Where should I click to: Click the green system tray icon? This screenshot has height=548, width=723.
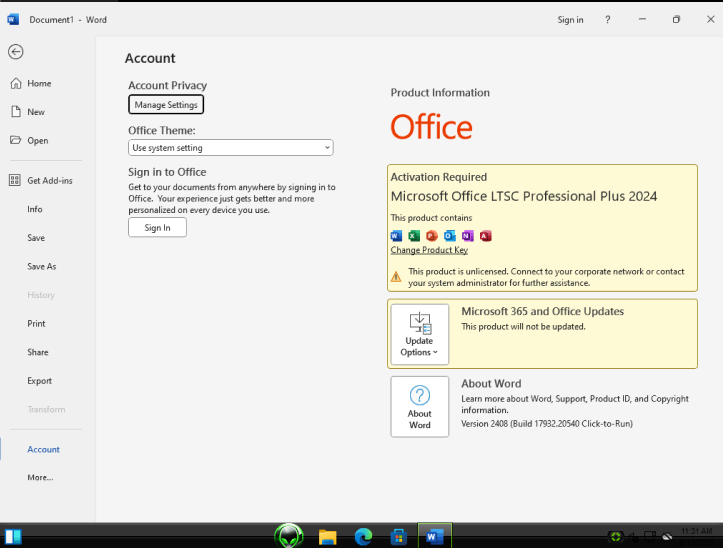[616, 536]
